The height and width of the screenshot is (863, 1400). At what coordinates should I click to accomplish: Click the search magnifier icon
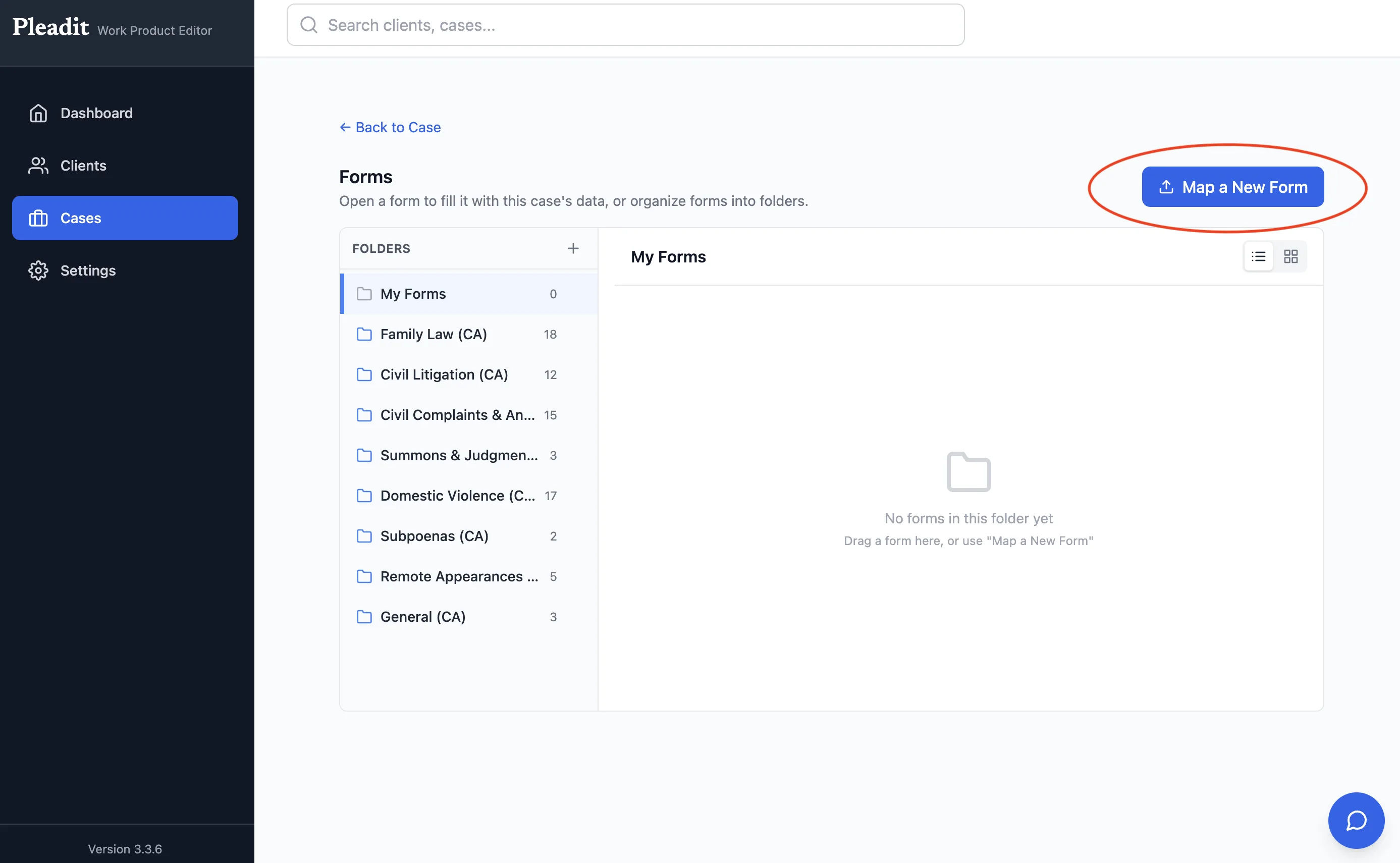[x=309, y=25]
